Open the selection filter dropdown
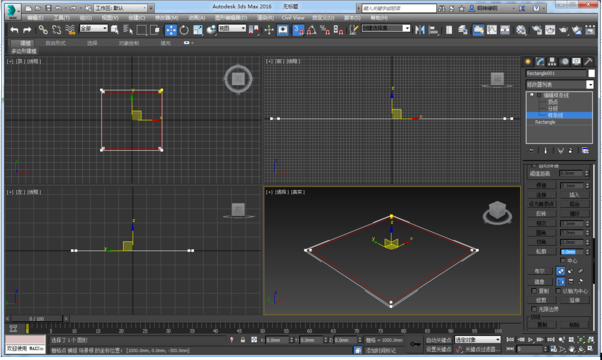602x360 pixels. point(94,28)
